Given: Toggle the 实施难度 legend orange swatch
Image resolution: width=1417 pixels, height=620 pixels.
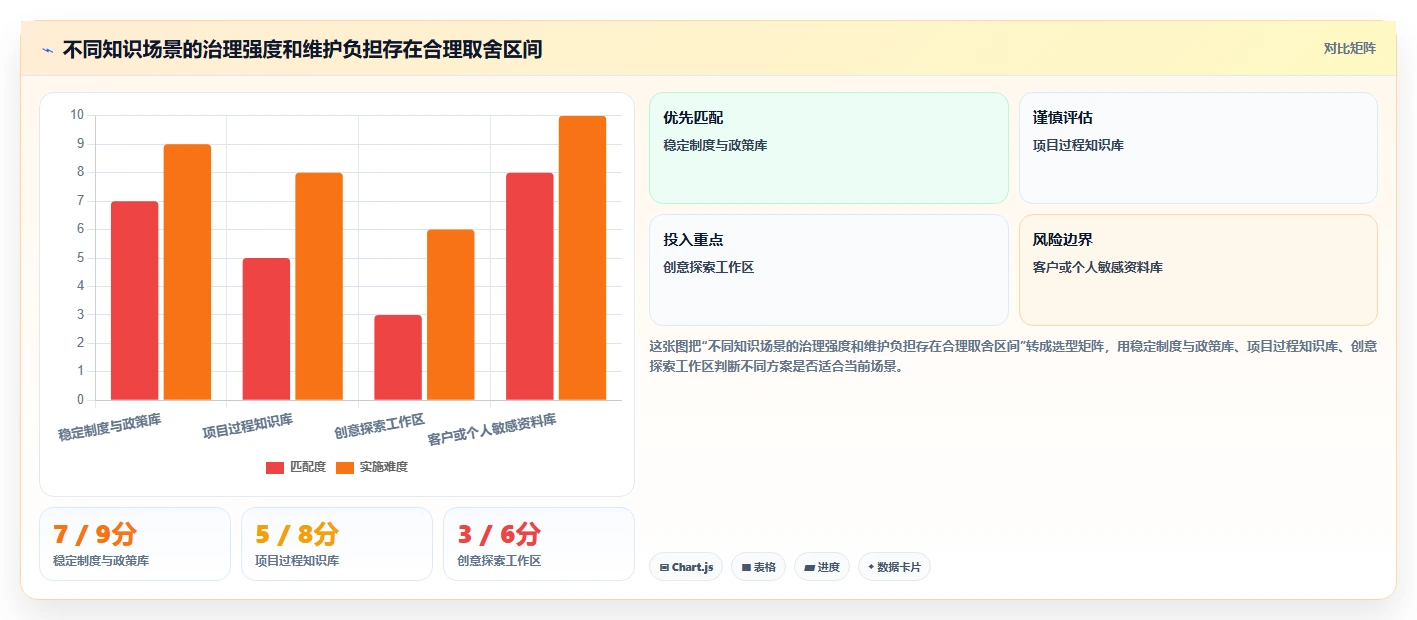Looking at the screenshot, I should click(345, 467).
